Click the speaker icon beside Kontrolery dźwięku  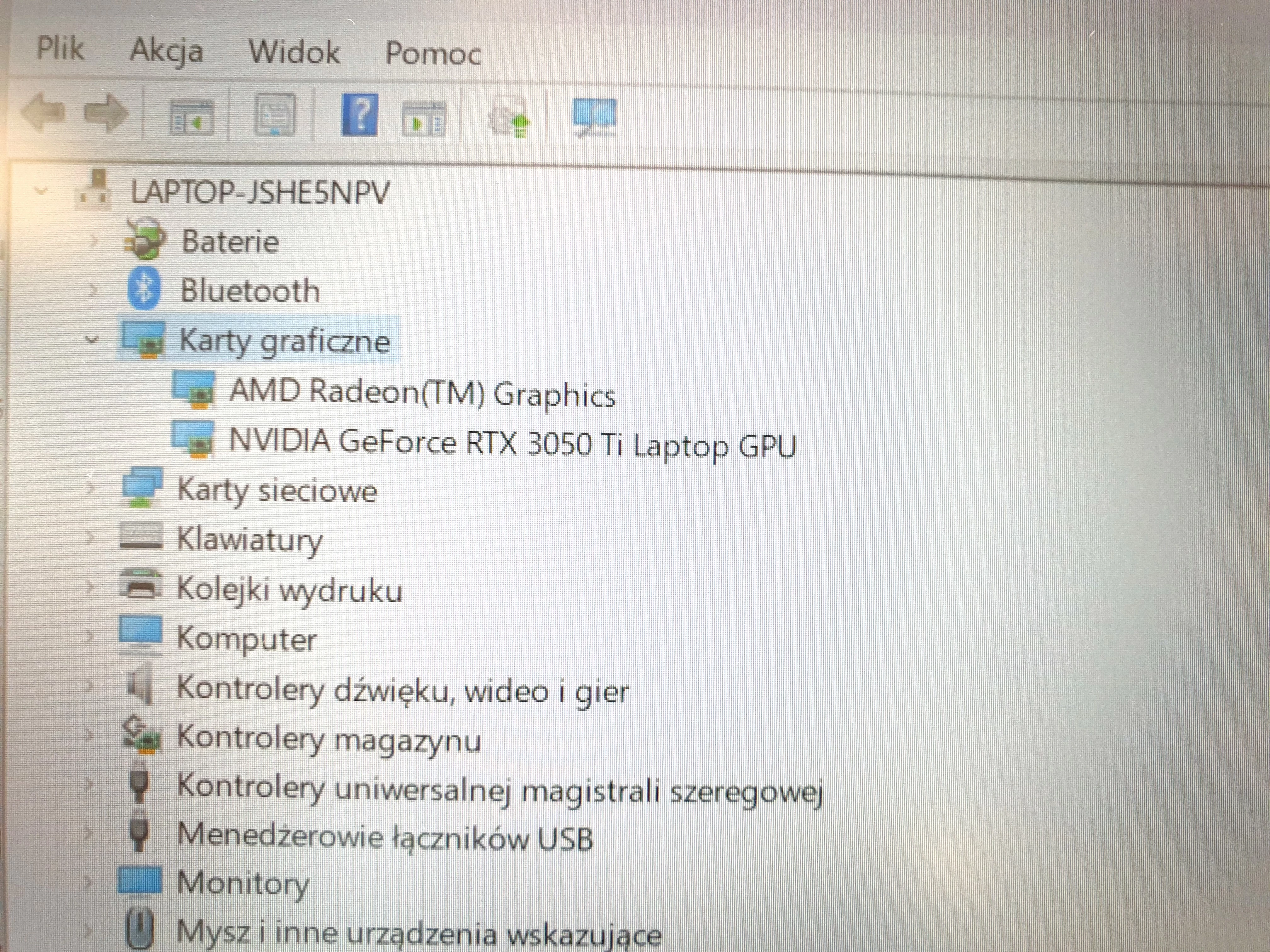coord(140,684)
